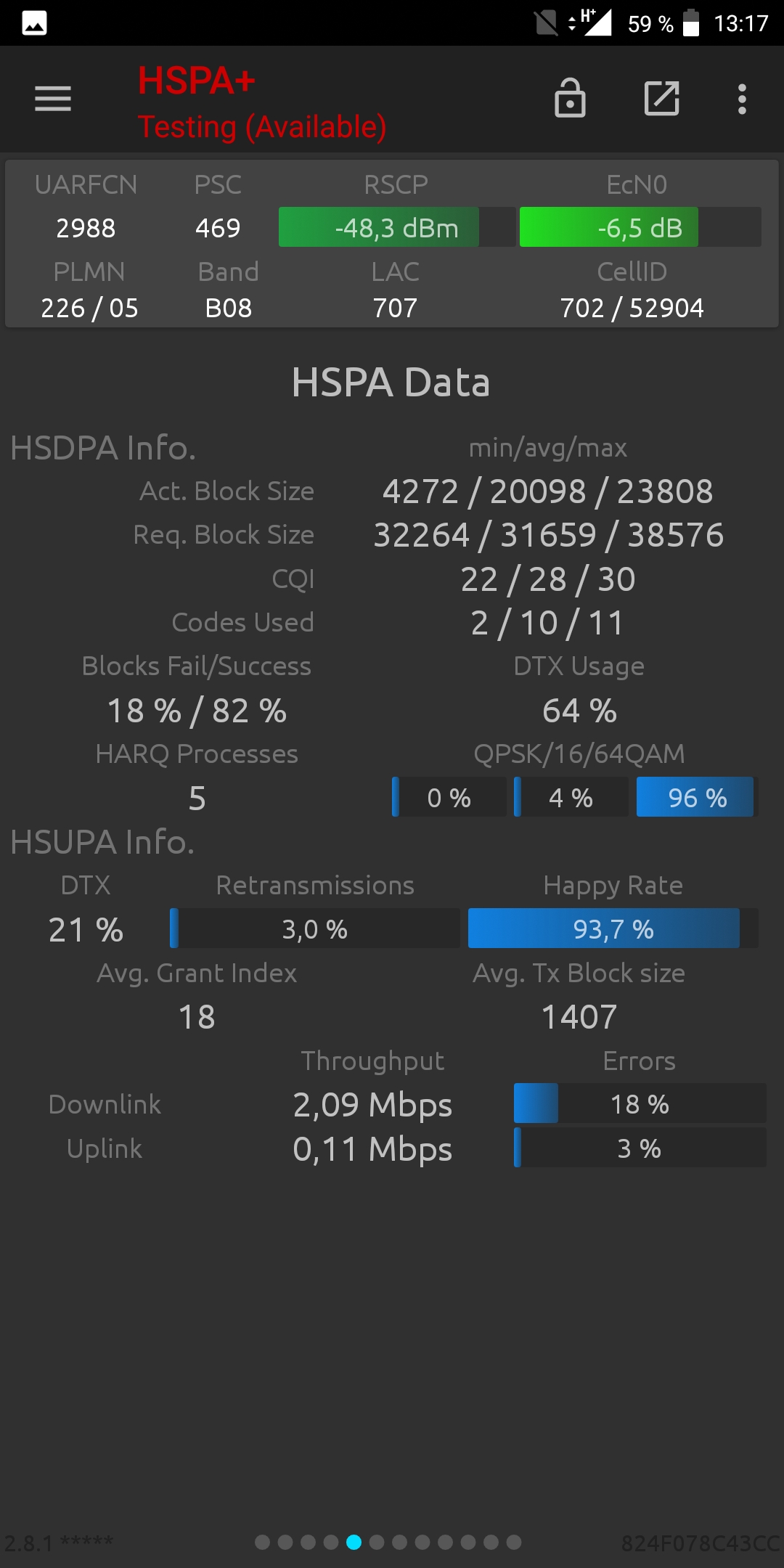Viewport: 784px width, 1568px height.
Task: Tap the unlocked padlock icon
Action: 570,98
